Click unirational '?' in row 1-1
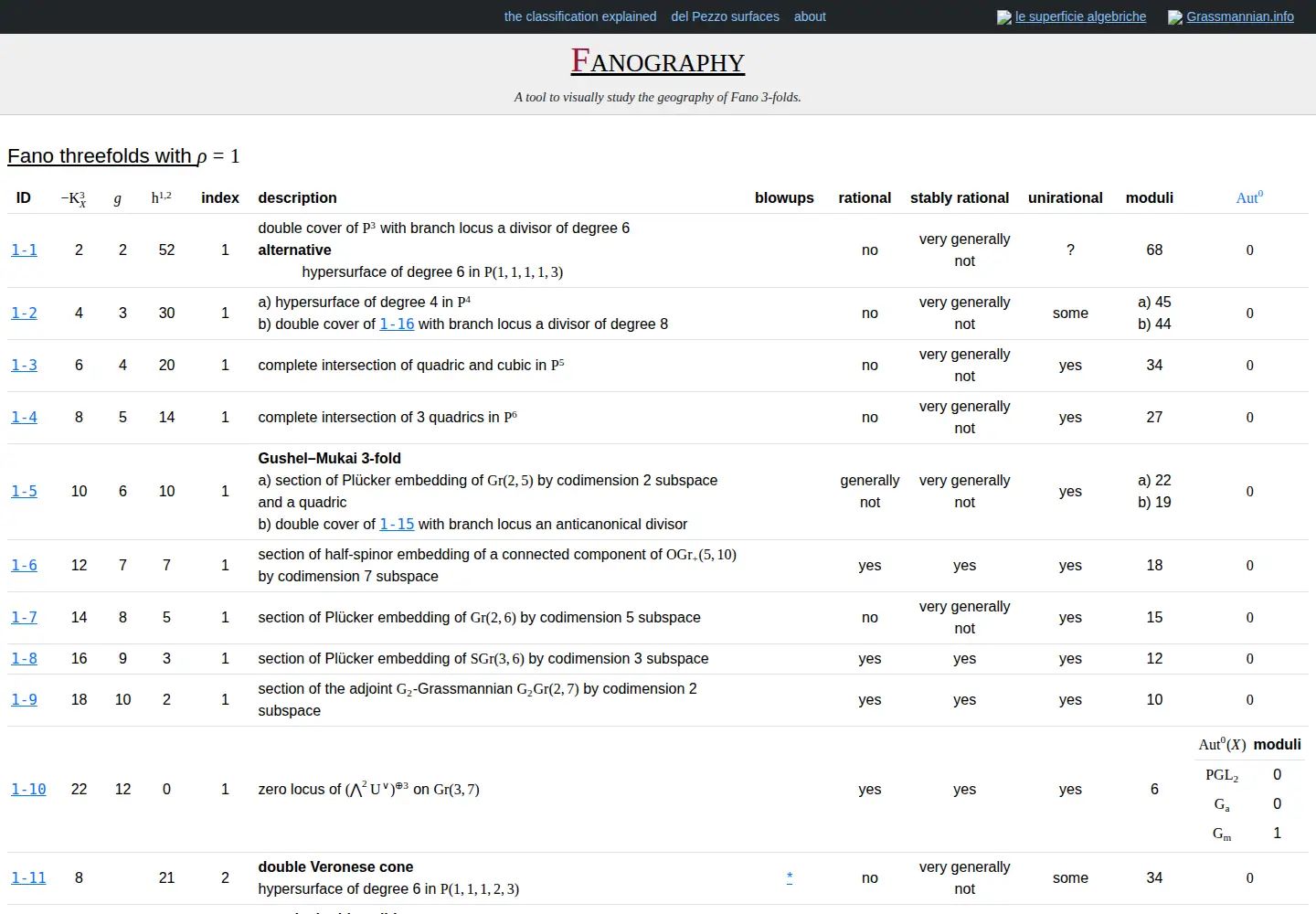 [1070, 250]
